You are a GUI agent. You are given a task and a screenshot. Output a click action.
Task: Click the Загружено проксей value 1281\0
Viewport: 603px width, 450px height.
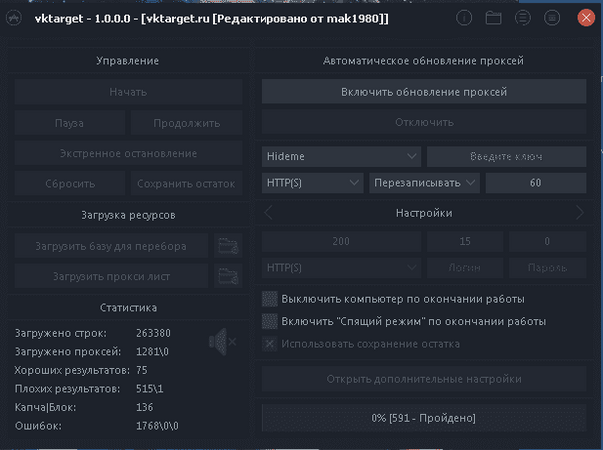pyautogui.click(x=152, y=352)
